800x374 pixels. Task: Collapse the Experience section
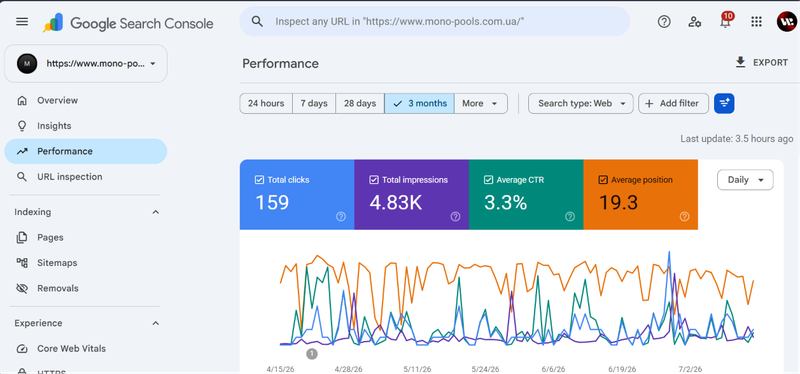[x=156, y=323]
